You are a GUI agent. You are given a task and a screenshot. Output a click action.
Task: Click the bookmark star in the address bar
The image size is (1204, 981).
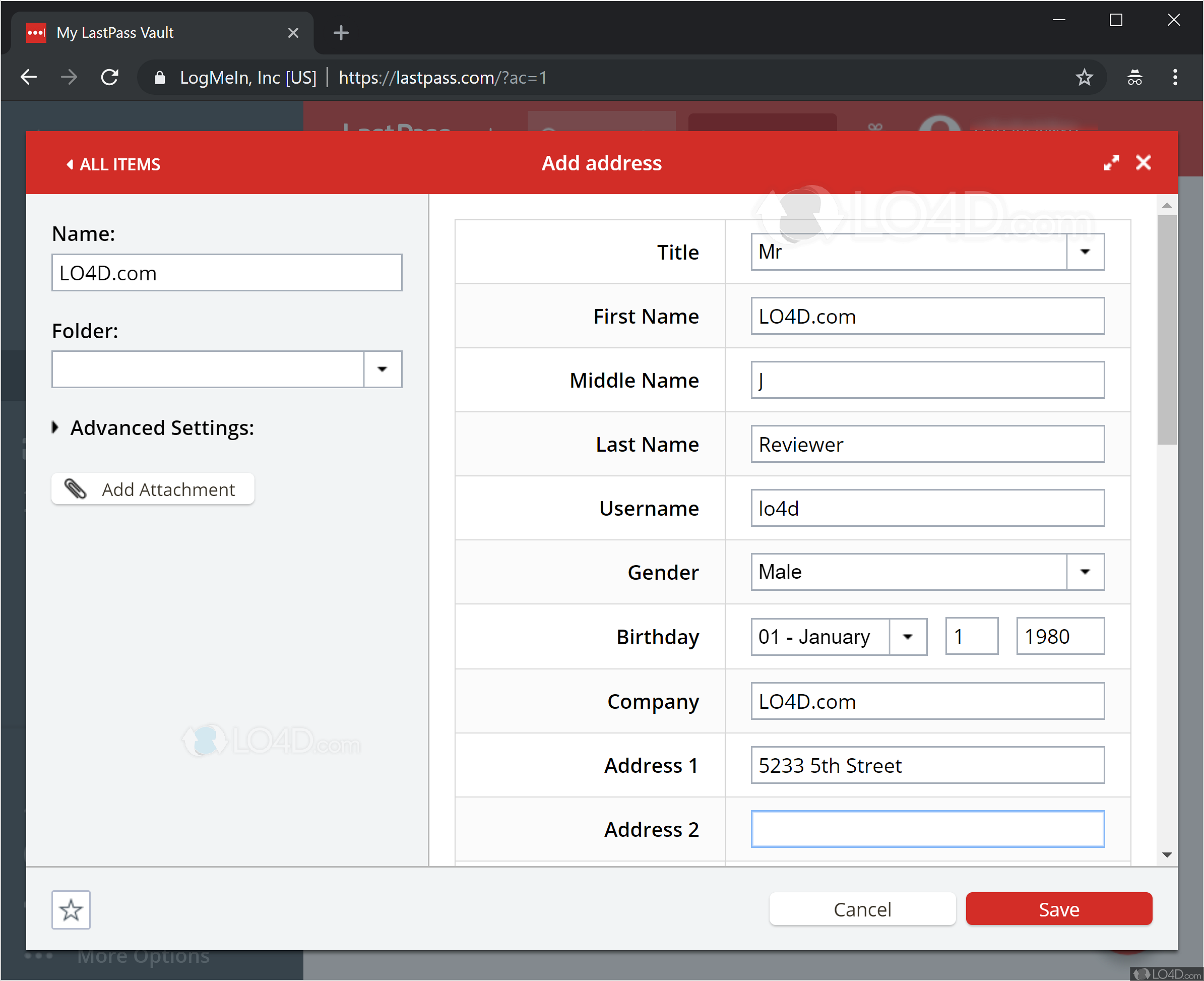point(1084,77)
